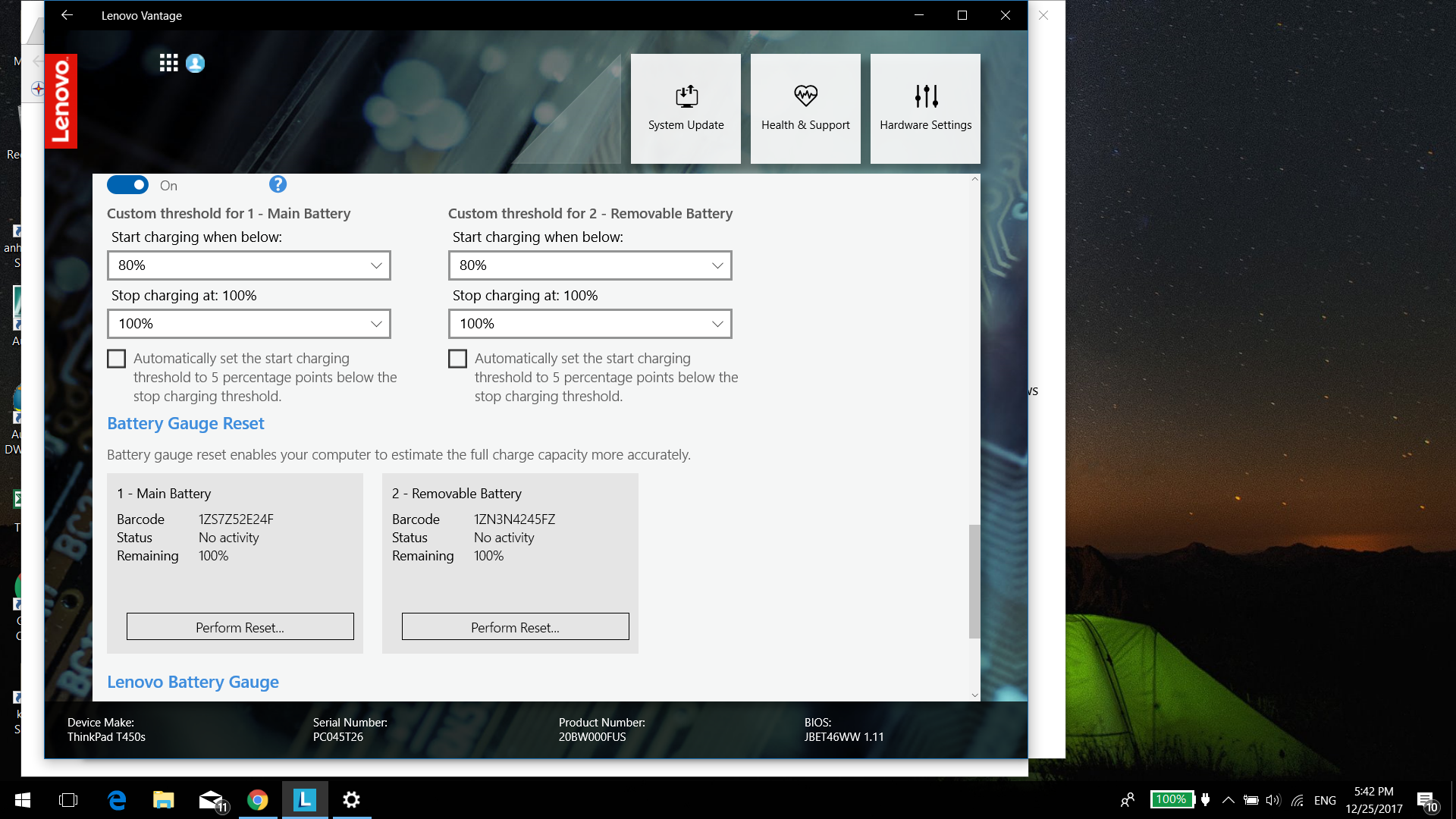Turn off the custom threshold toggle

pos(127,184)
